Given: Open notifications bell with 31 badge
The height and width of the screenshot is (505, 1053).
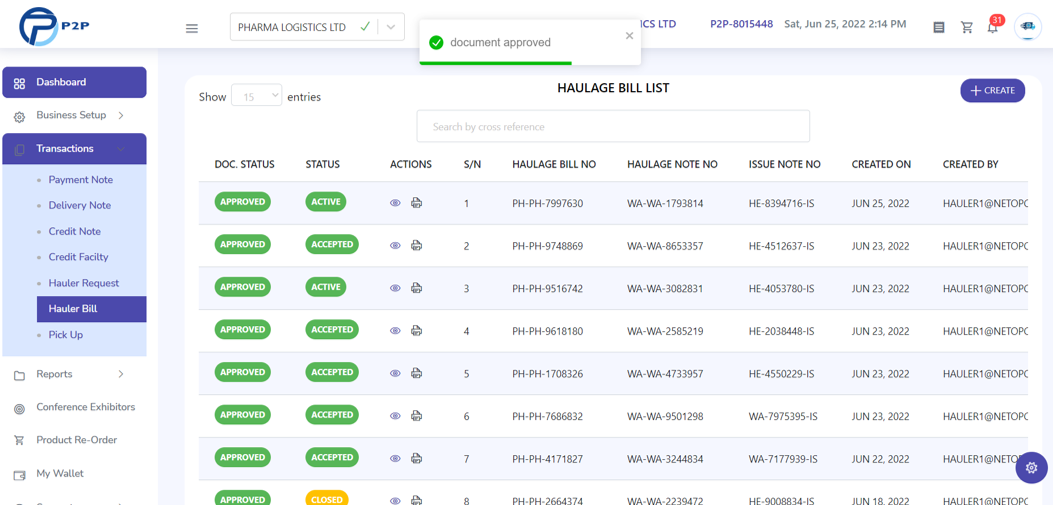Looking at the screenshot, I should (x=993, y=27).
